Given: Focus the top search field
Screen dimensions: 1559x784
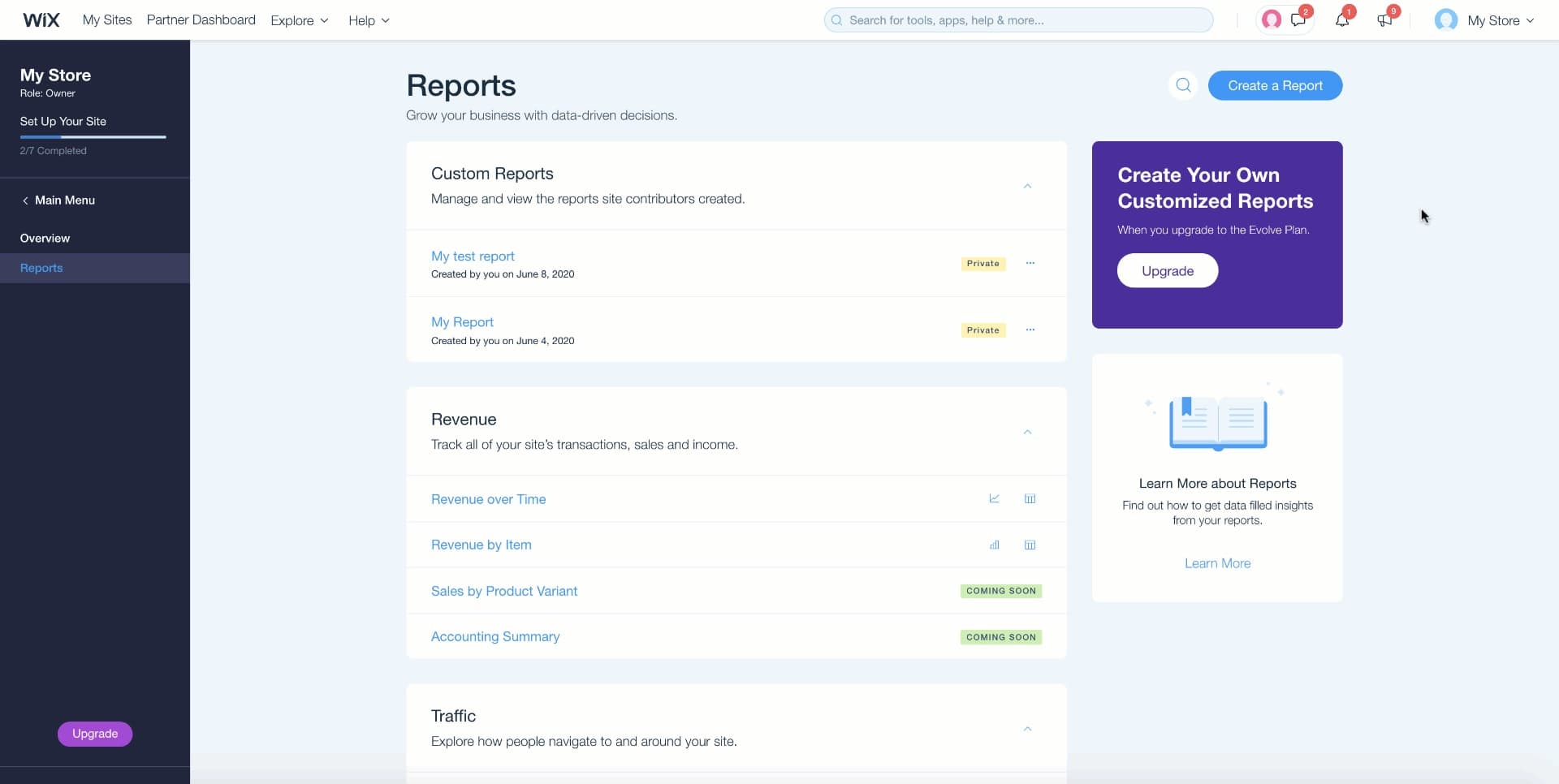Looking at the screenshot, I should [1018, 20].
